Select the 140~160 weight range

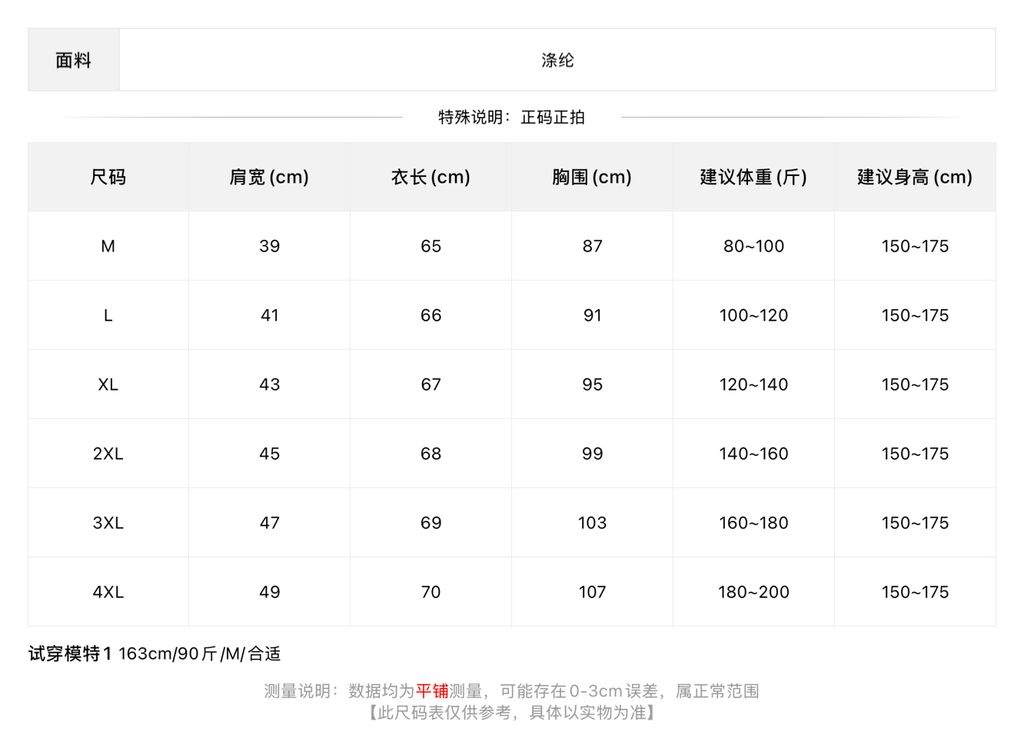[x=754, y=454]
